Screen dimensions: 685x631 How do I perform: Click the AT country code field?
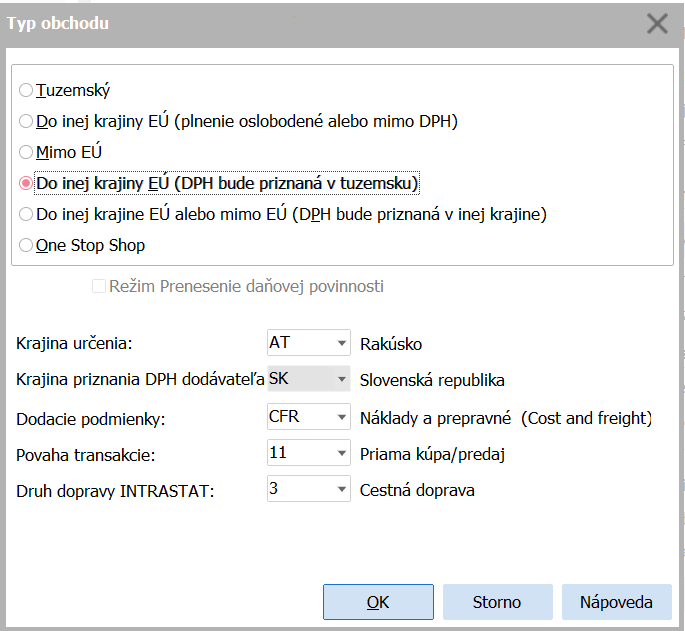[x=298, y=343]
